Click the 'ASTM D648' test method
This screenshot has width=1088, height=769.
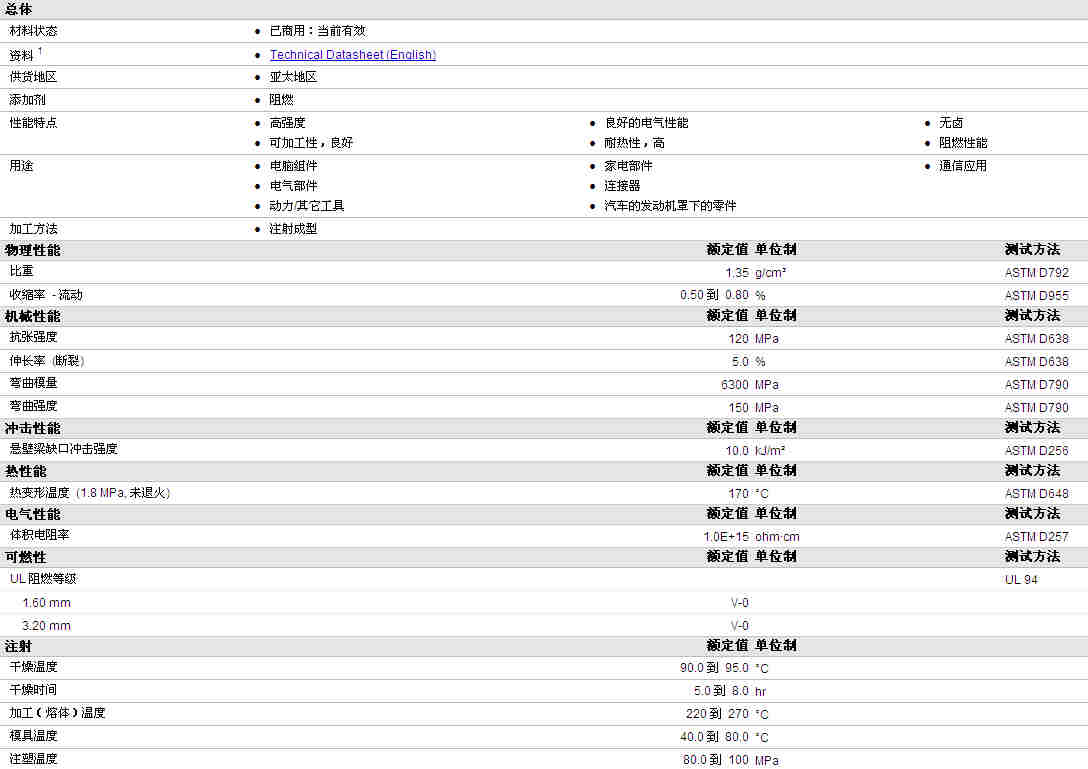[x=1037, y=493]
